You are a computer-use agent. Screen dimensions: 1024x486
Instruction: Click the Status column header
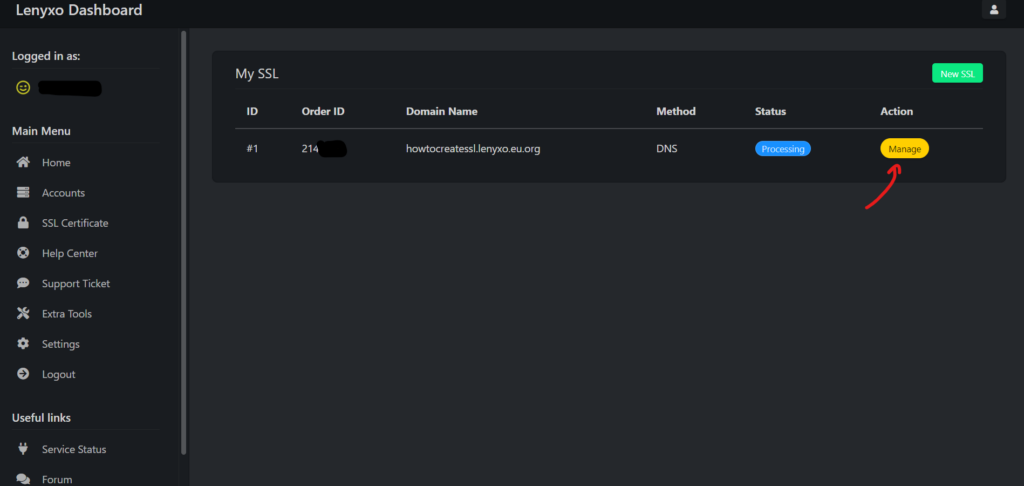(x=771, y=112)
